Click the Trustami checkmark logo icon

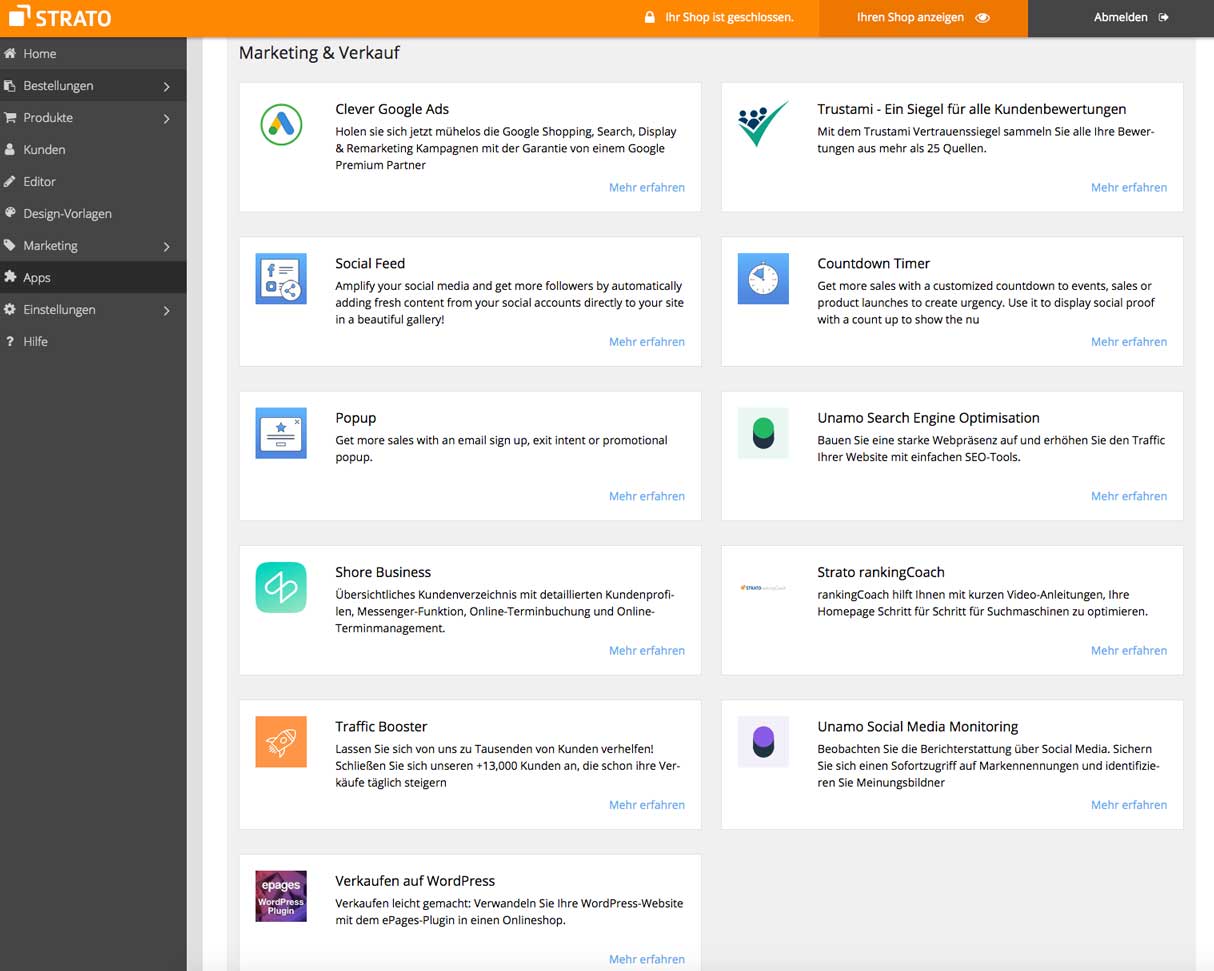[763, 124]
